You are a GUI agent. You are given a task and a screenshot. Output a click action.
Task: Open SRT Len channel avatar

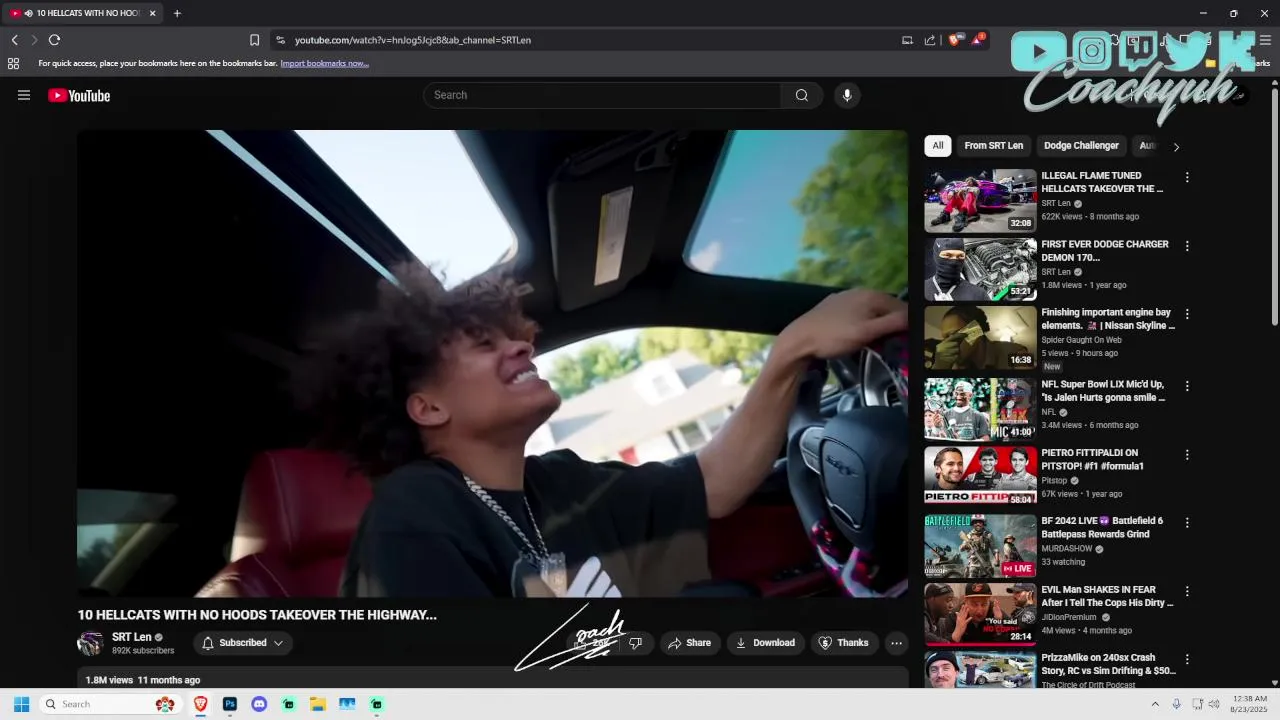pyautogui.click(x=90, y=643)
